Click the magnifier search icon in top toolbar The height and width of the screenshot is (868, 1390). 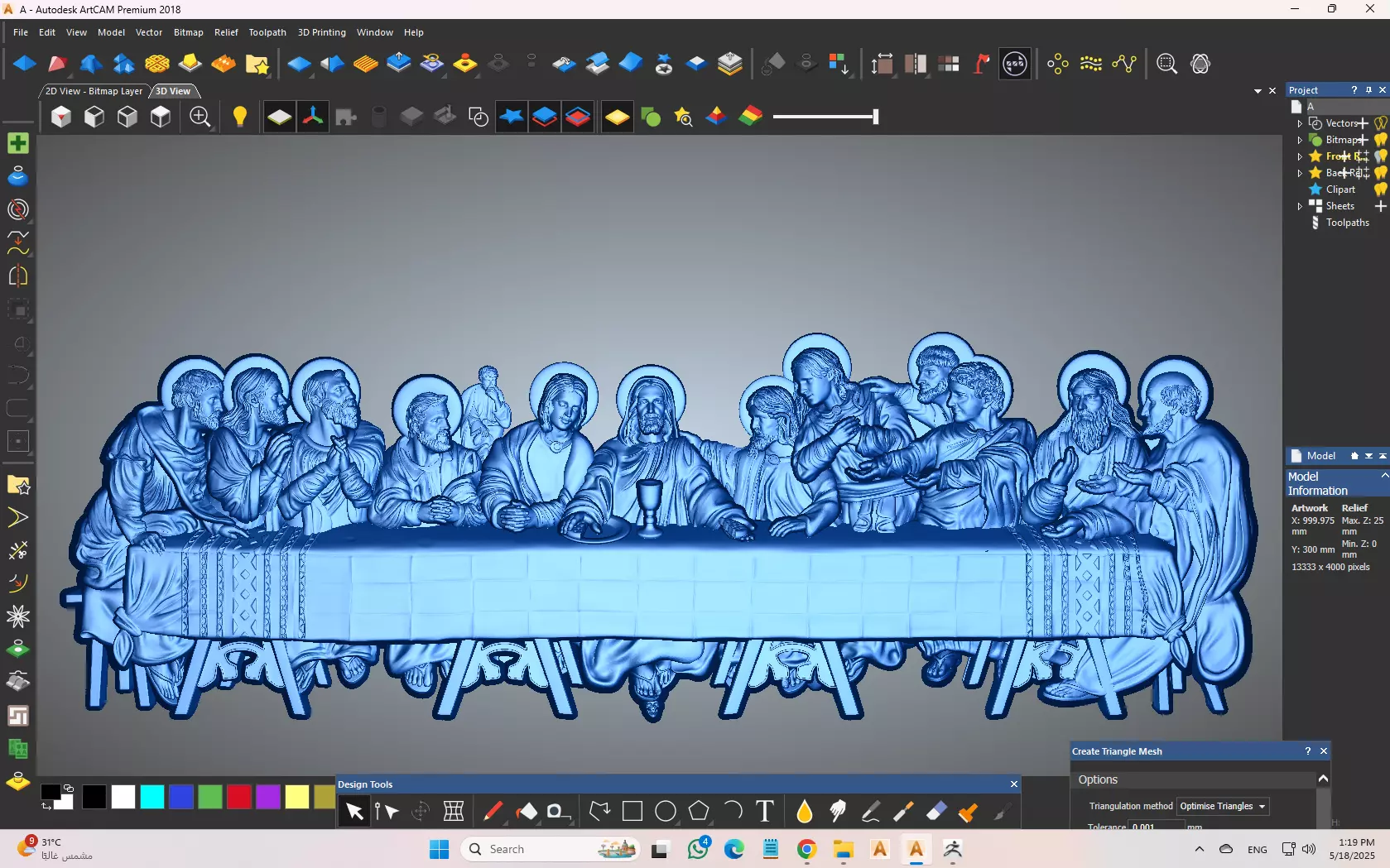click(1166, 64)
